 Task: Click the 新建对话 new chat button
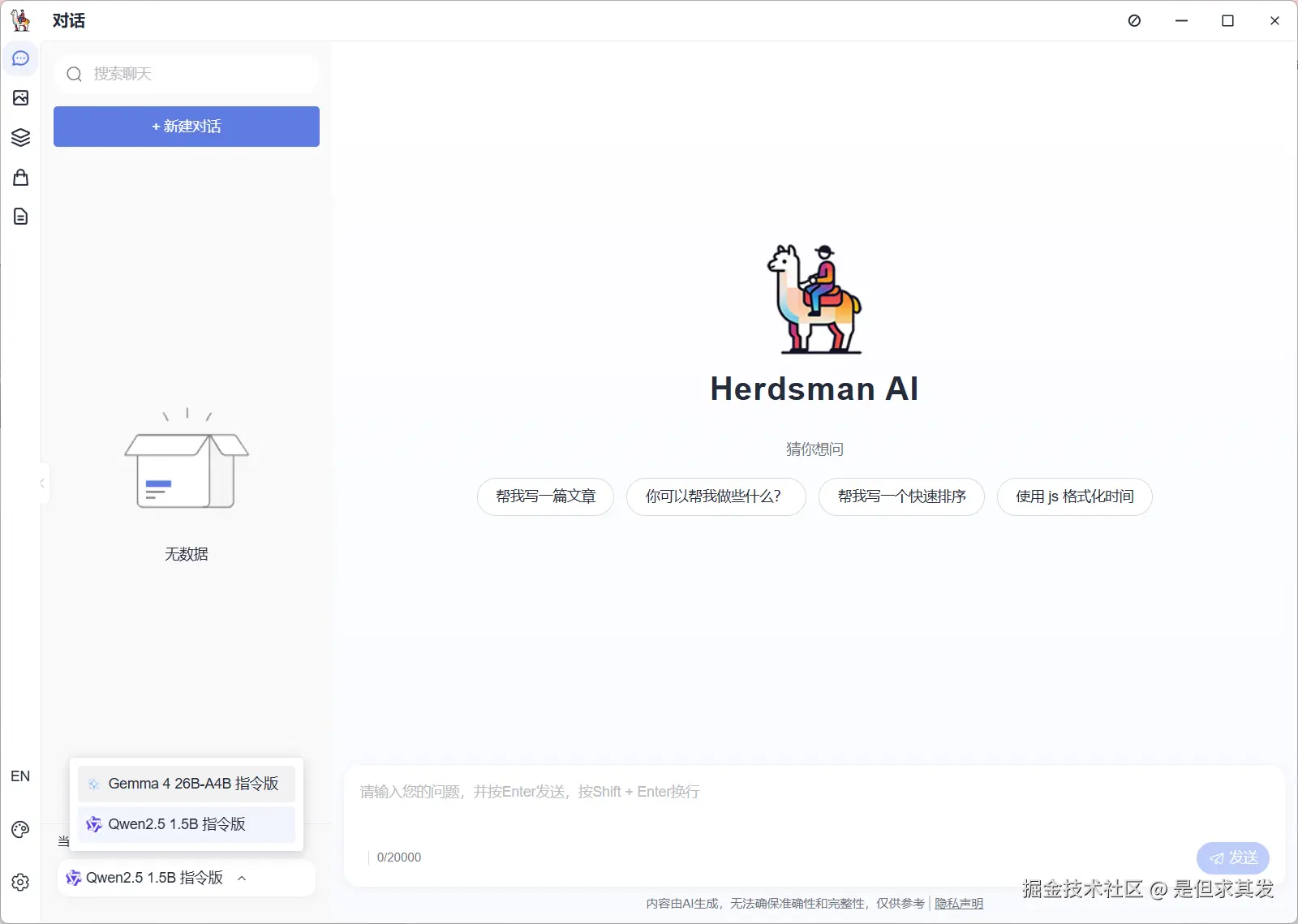click(186, 127)
